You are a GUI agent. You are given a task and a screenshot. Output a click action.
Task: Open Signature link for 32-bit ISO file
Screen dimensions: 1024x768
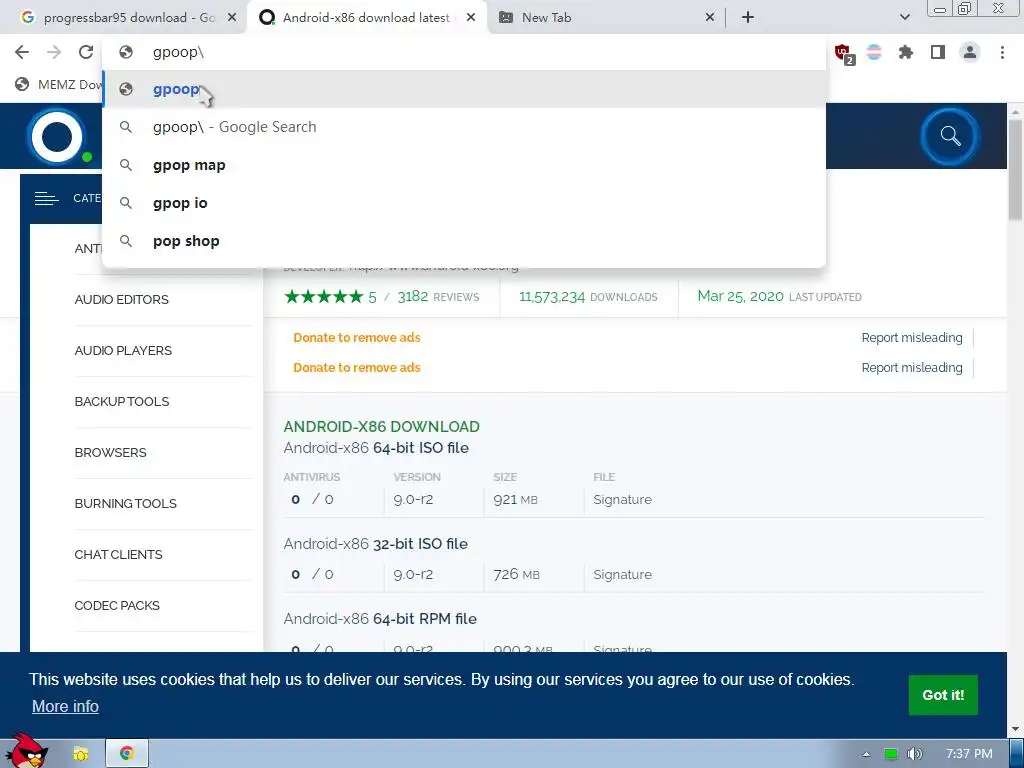[x=622, y=575]
